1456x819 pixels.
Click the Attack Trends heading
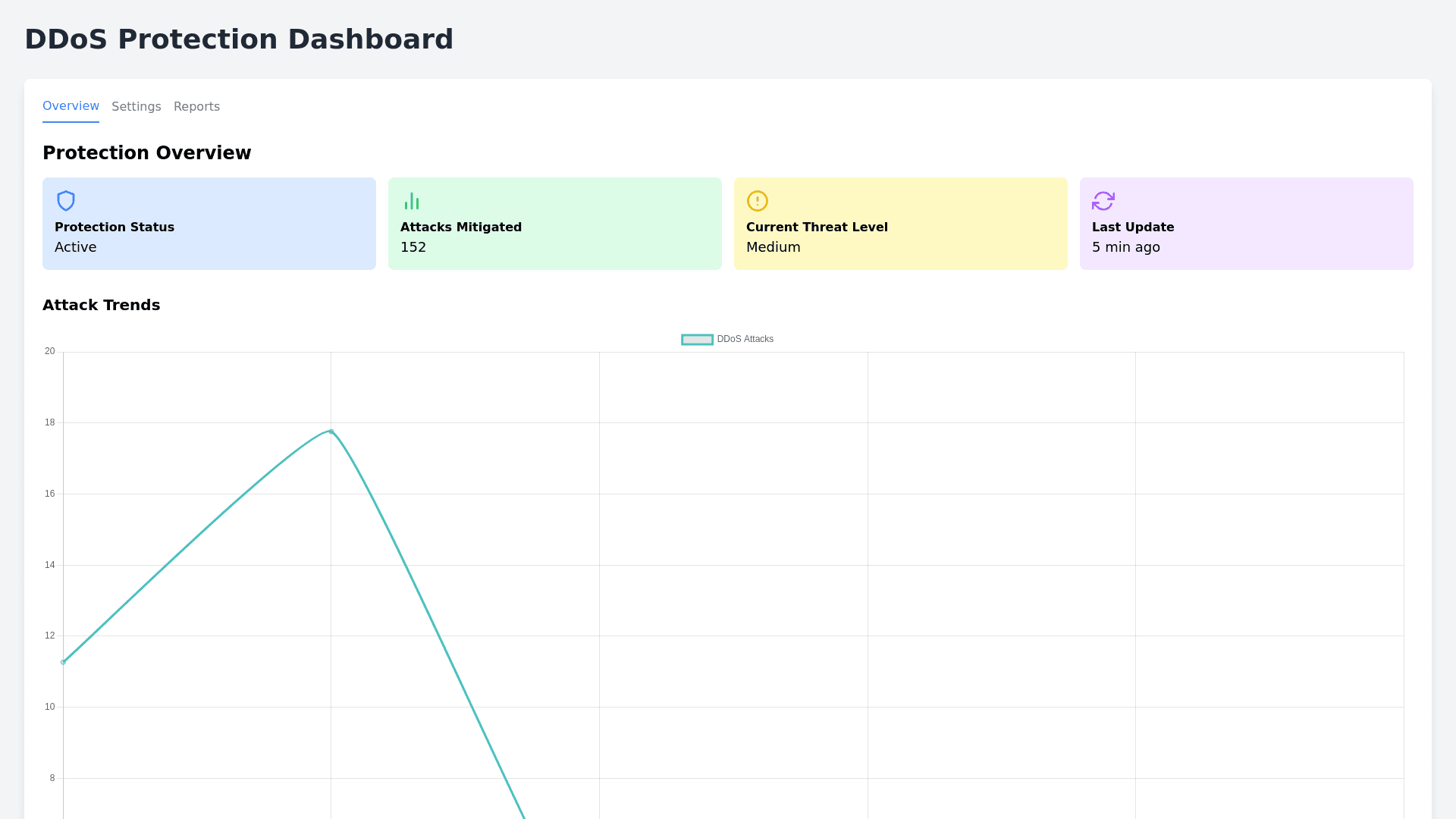(101, 305)
